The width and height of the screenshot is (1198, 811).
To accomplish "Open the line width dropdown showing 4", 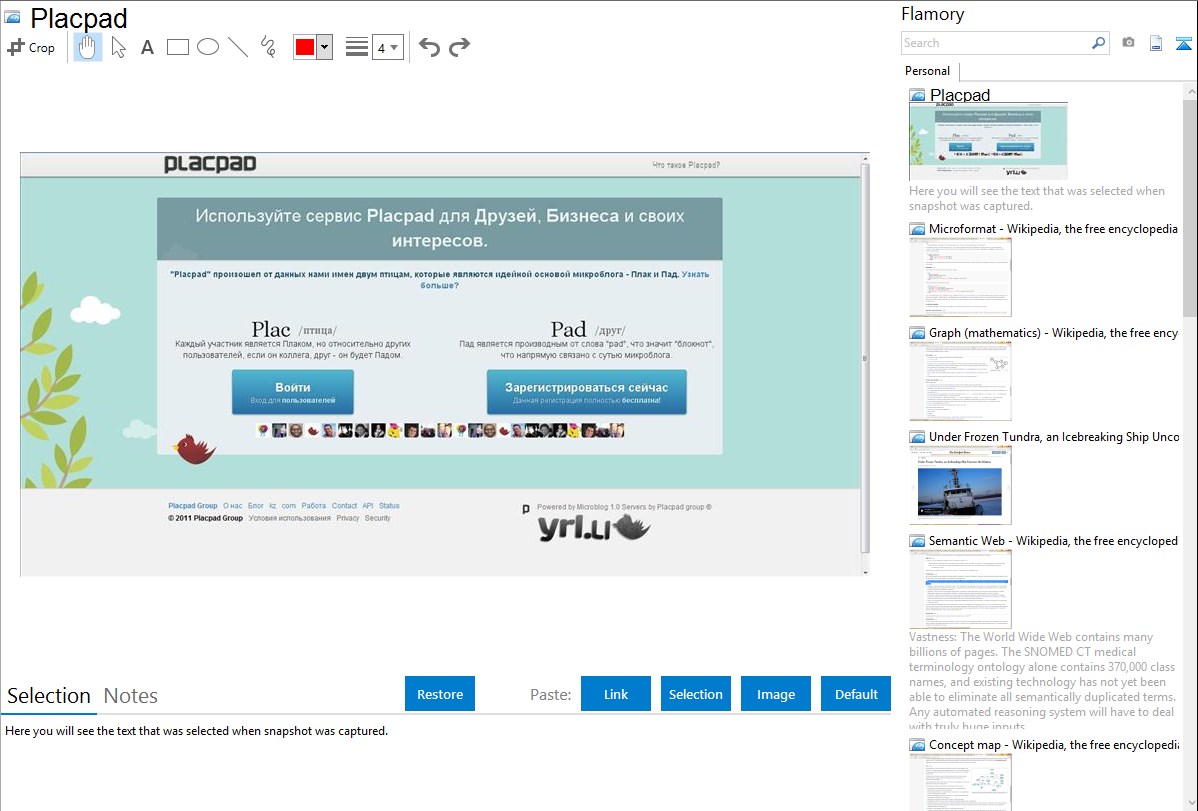I will point(387,47).
